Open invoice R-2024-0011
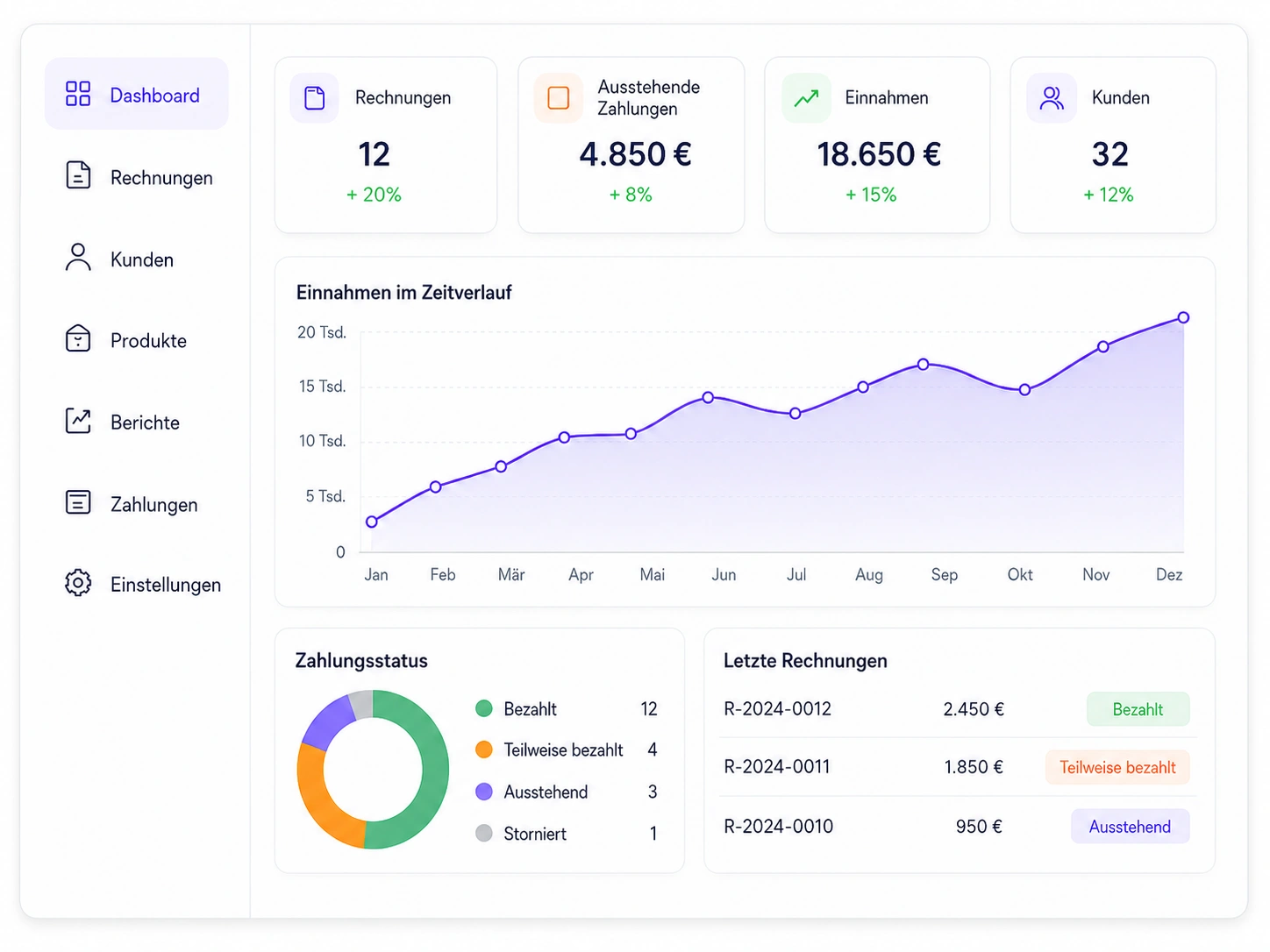Screen dimensions: 1270x952 click(776, 766)
